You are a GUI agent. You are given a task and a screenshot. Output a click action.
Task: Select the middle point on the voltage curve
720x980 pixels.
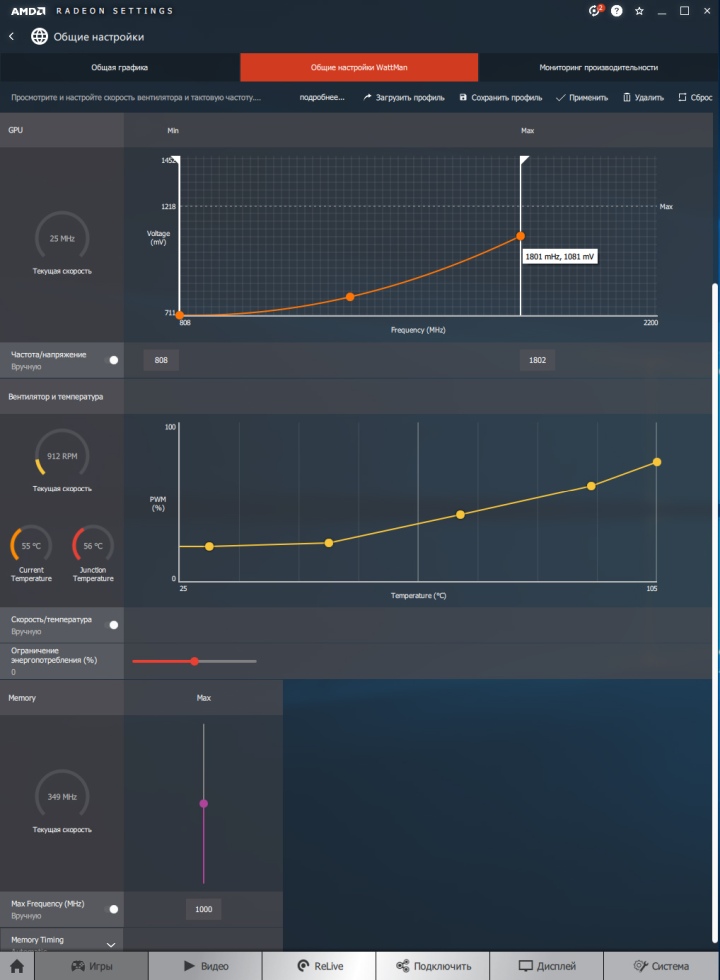click(x=350, y=297)
